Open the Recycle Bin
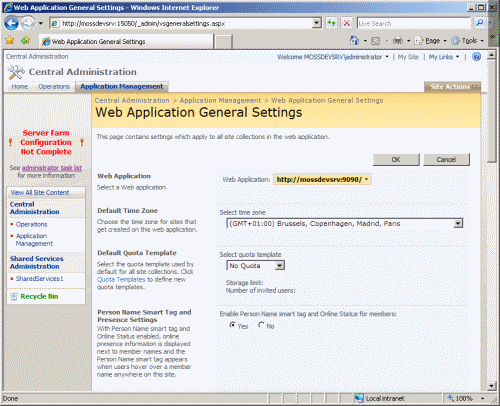The width and height of the screenshot is (500, 406). pos(39,296)
